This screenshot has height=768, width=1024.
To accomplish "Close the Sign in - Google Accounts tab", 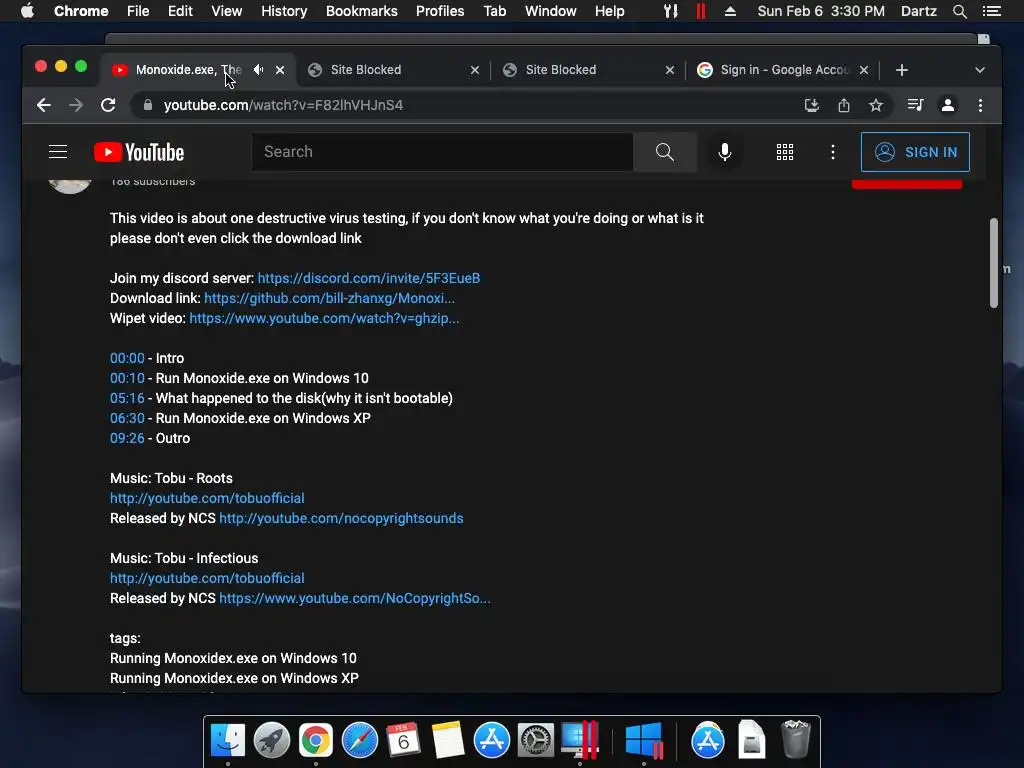I will pyautogui.click(x=864, y=70).
